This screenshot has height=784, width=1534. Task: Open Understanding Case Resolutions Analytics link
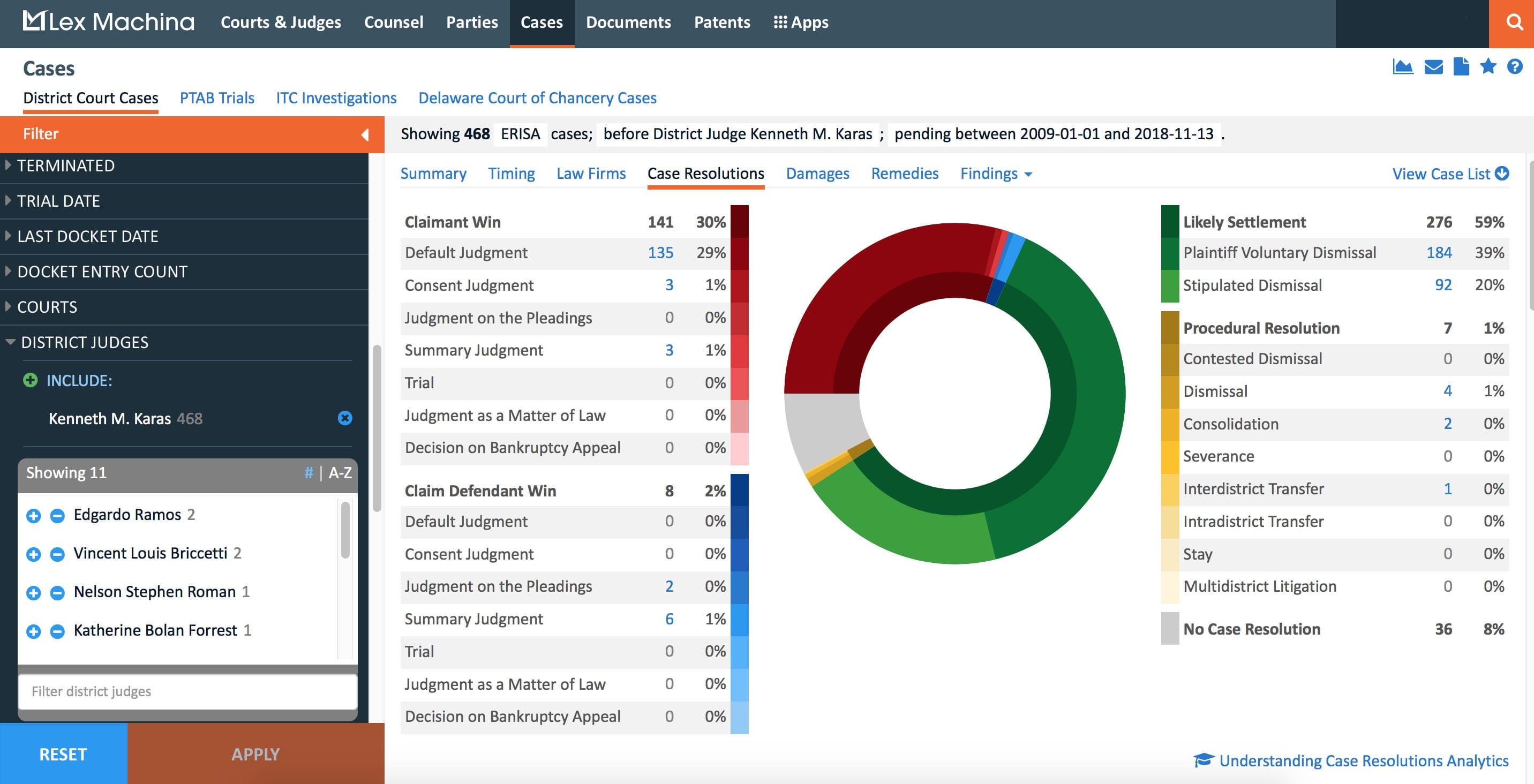[1363, 761]
